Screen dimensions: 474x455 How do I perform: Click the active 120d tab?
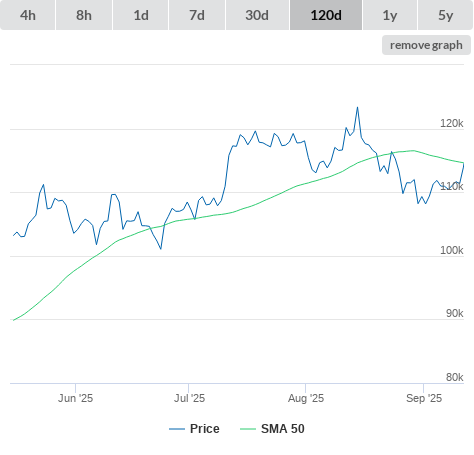[326, 15]
